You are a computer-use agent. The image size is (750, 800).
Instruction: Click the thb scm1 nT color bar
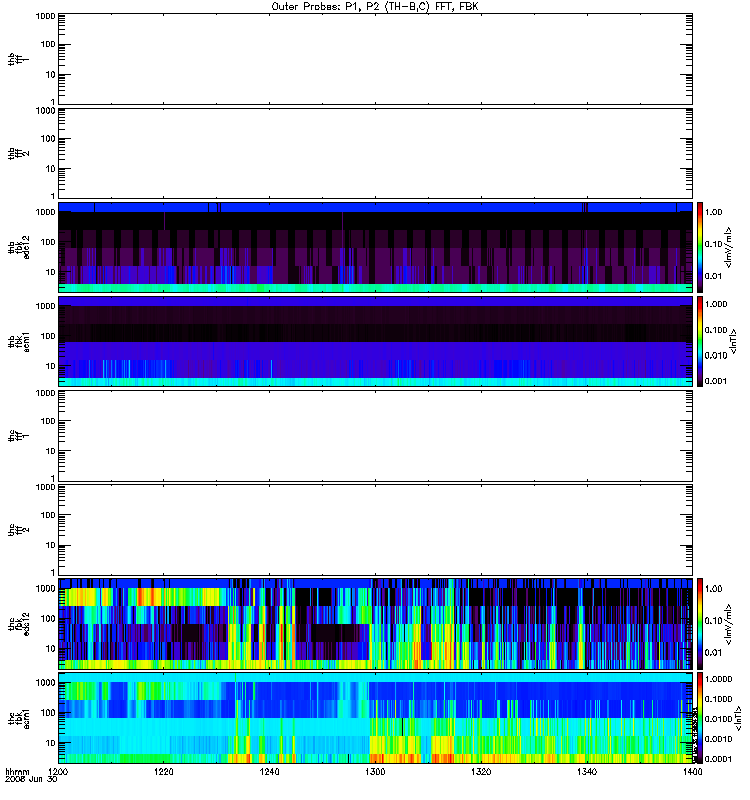point(700,341)
